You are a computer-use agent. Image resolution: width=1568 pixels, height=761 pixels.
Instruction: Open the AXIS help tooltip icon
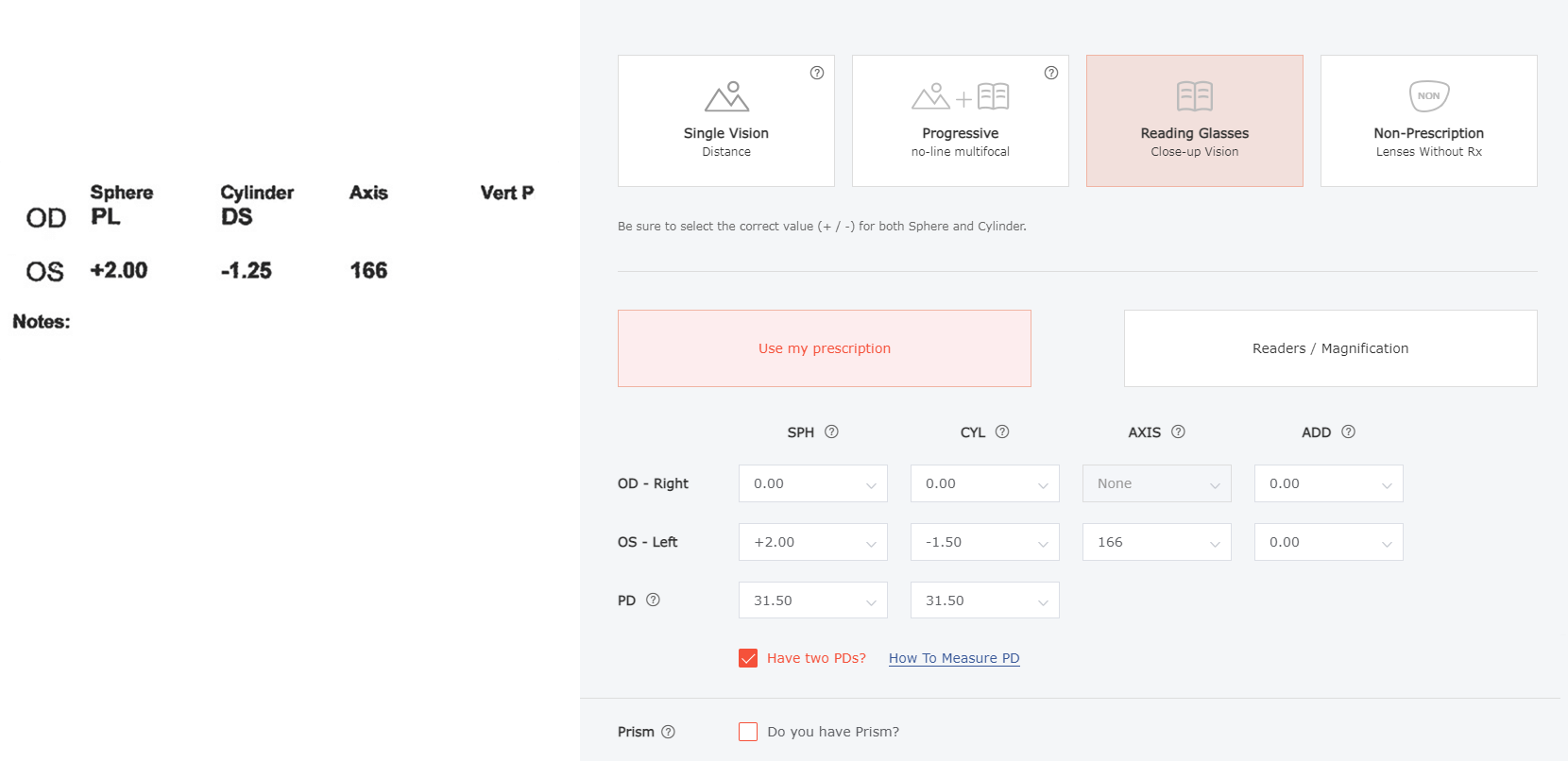[1178, 431]
